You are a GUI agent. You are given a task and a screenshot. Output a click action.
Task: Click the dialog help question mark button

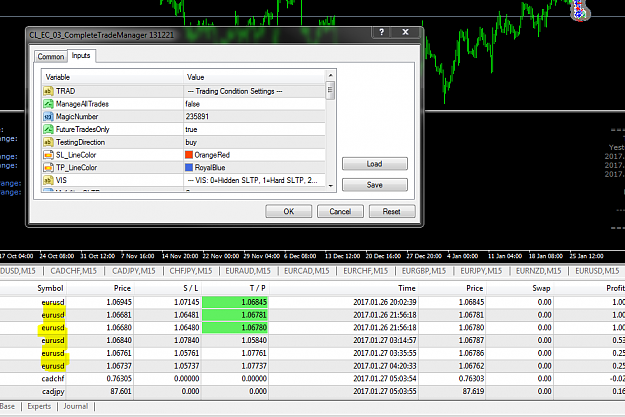pos(381,32)
